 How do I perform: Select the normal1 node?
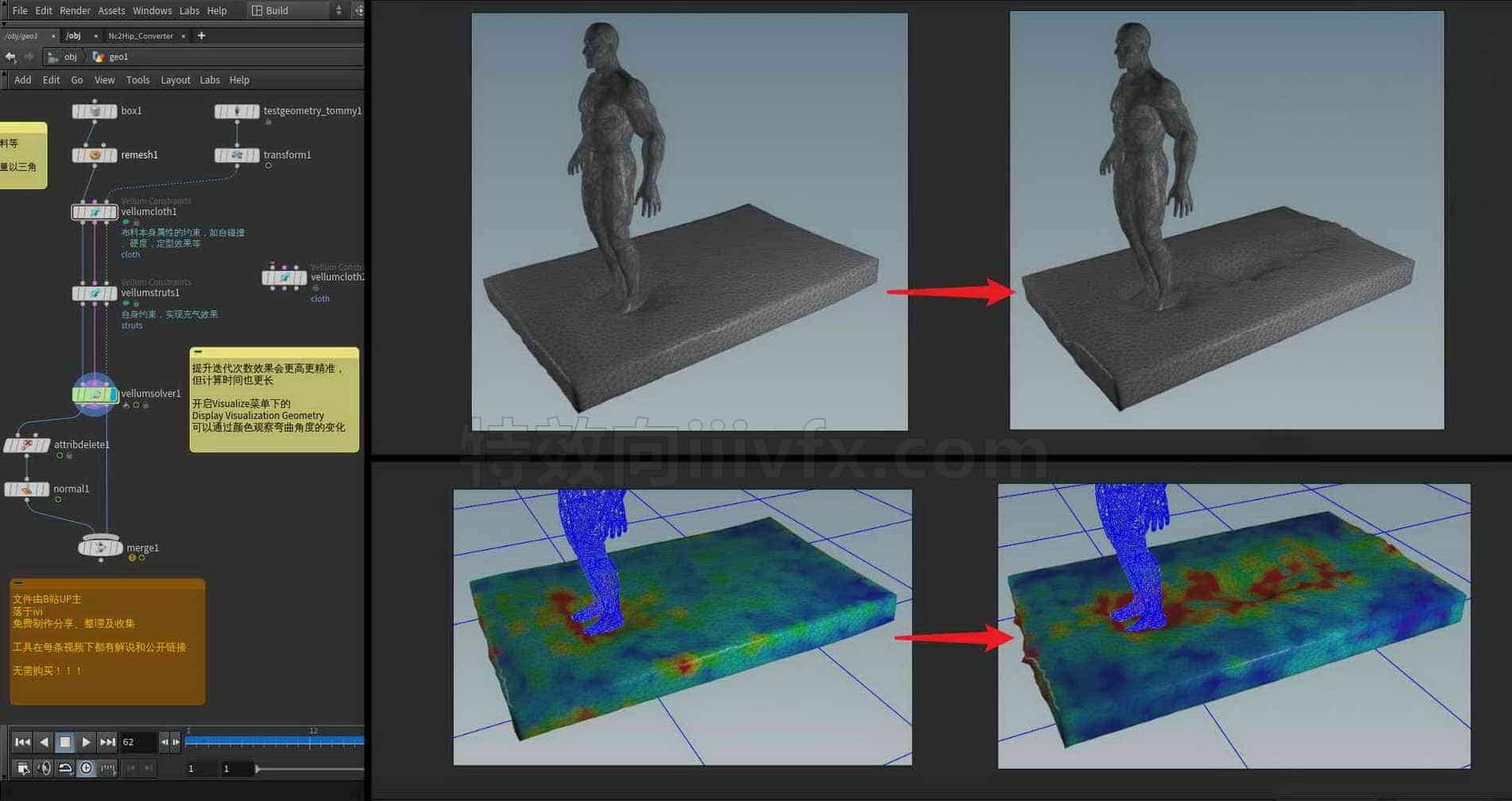coord(27,489)
